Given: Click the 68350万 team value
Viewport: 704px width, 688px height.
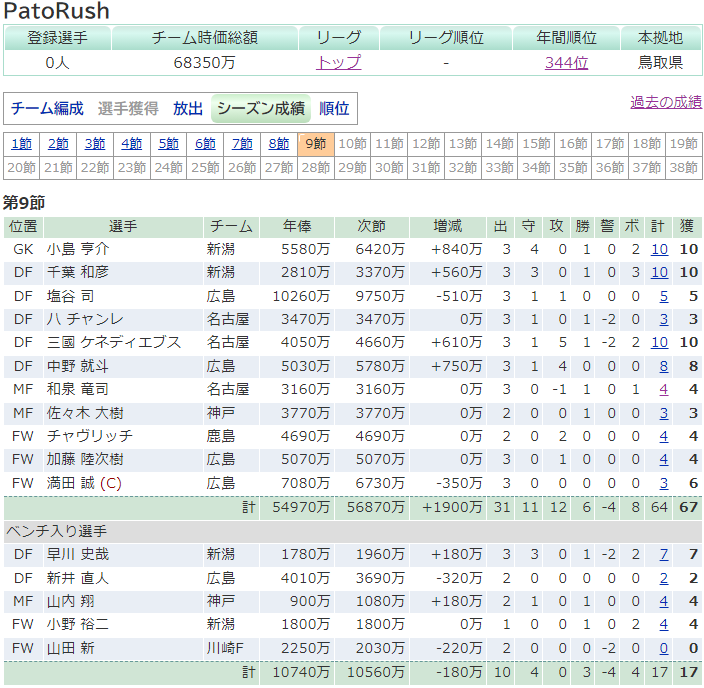Looking at the screenshot, I should (204, 62).
